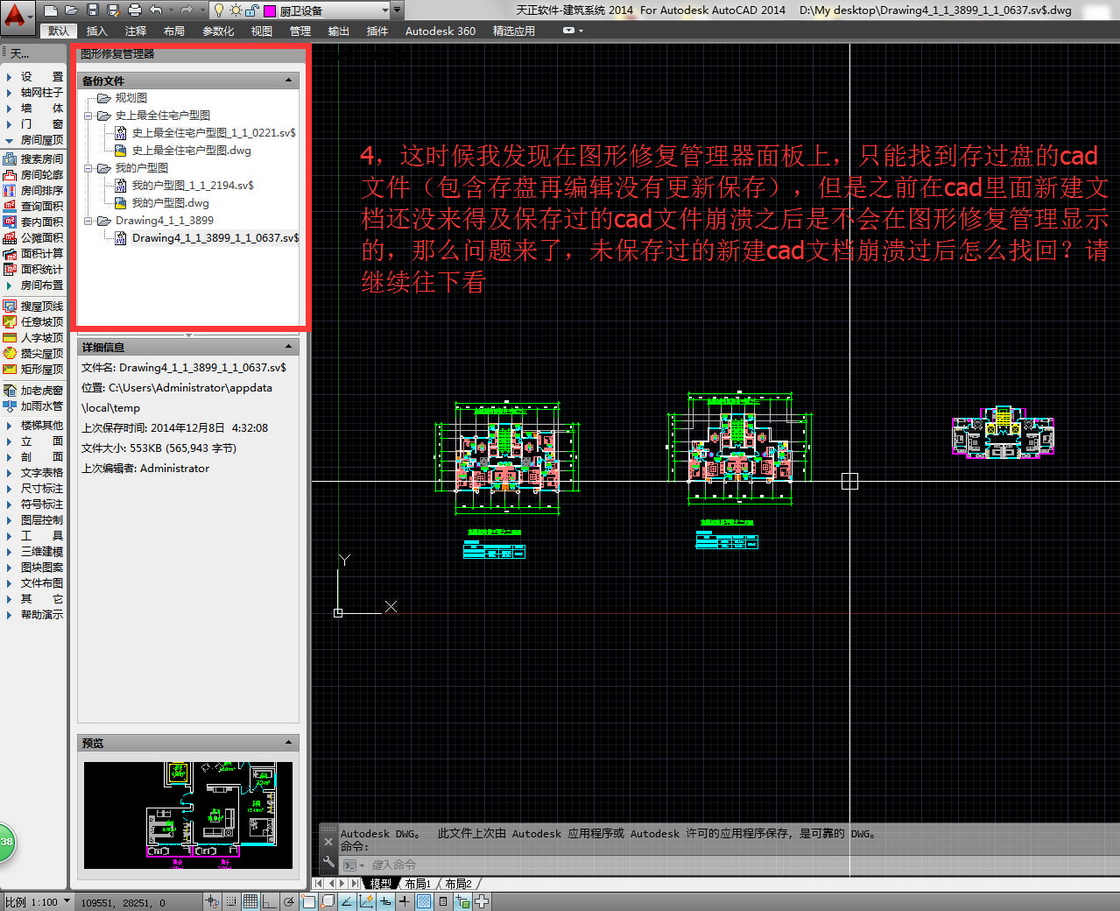Collapse the 我的户型图 folder node
This screenshot has height=911, width=1120.
(89, 168)
